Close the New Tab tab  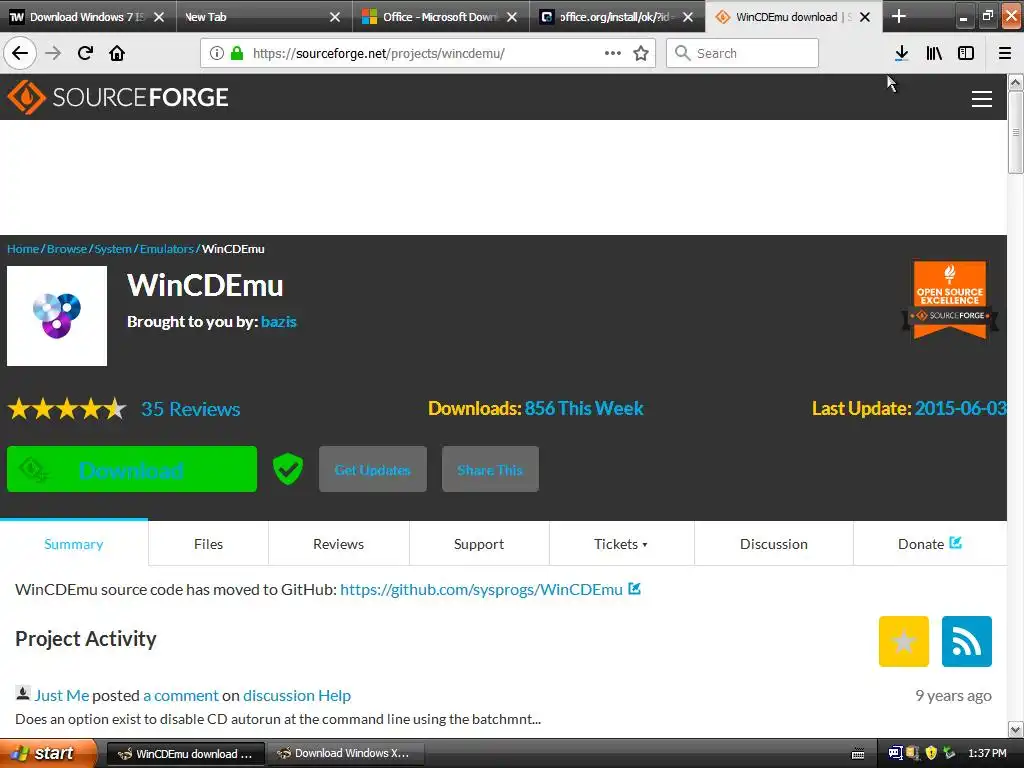(x=334, y=17)
